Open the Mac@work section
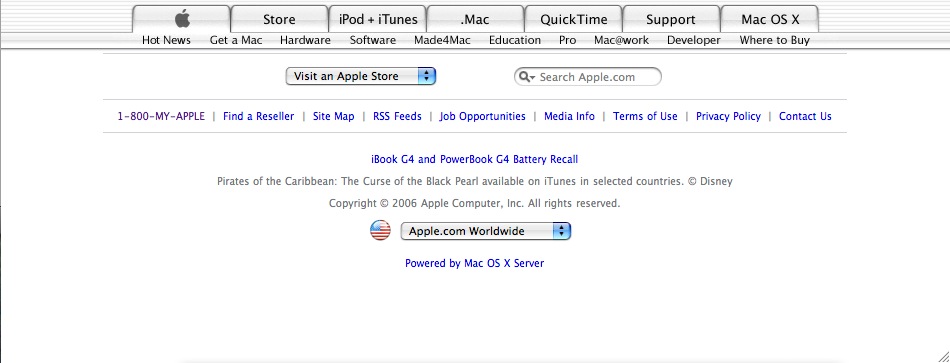The height and width of the screenshot is (363, 950). tap(621, 40)
